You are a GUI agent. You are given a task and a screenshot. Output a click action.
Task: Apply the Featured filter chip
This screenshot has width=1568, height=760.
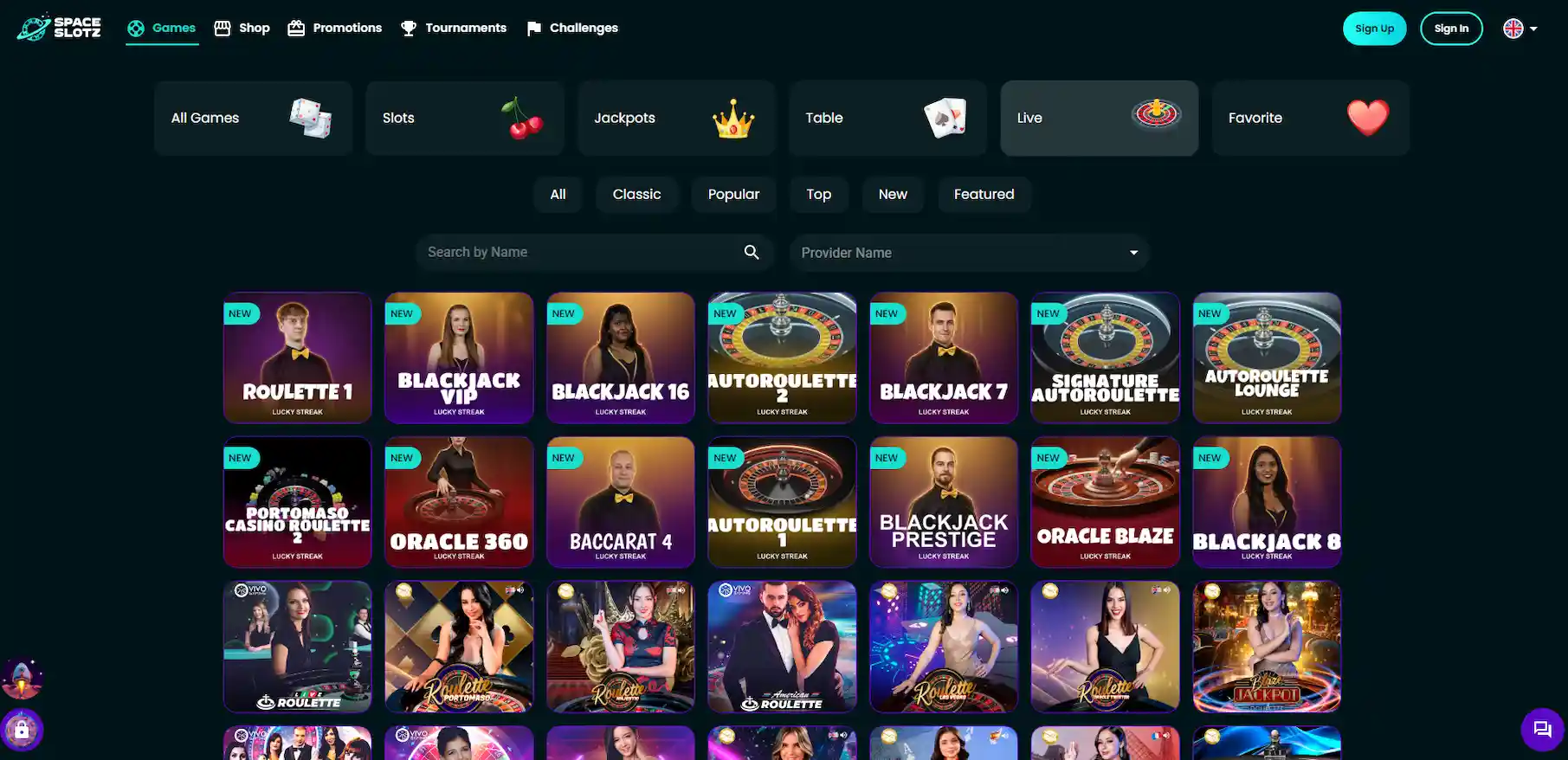tap(984, 194)
